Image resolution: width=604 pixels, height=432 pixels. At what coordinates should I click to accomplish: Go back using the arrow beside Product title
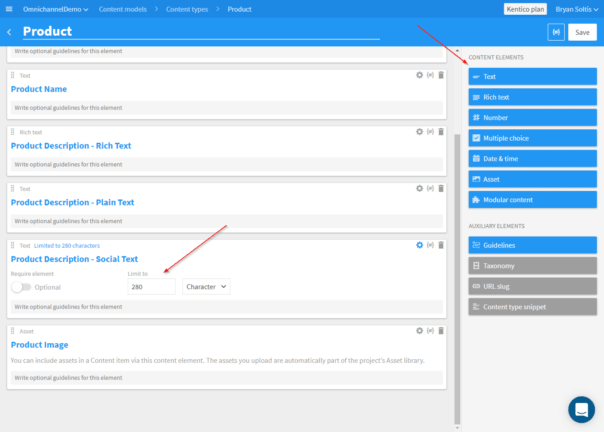pos(9,32)
